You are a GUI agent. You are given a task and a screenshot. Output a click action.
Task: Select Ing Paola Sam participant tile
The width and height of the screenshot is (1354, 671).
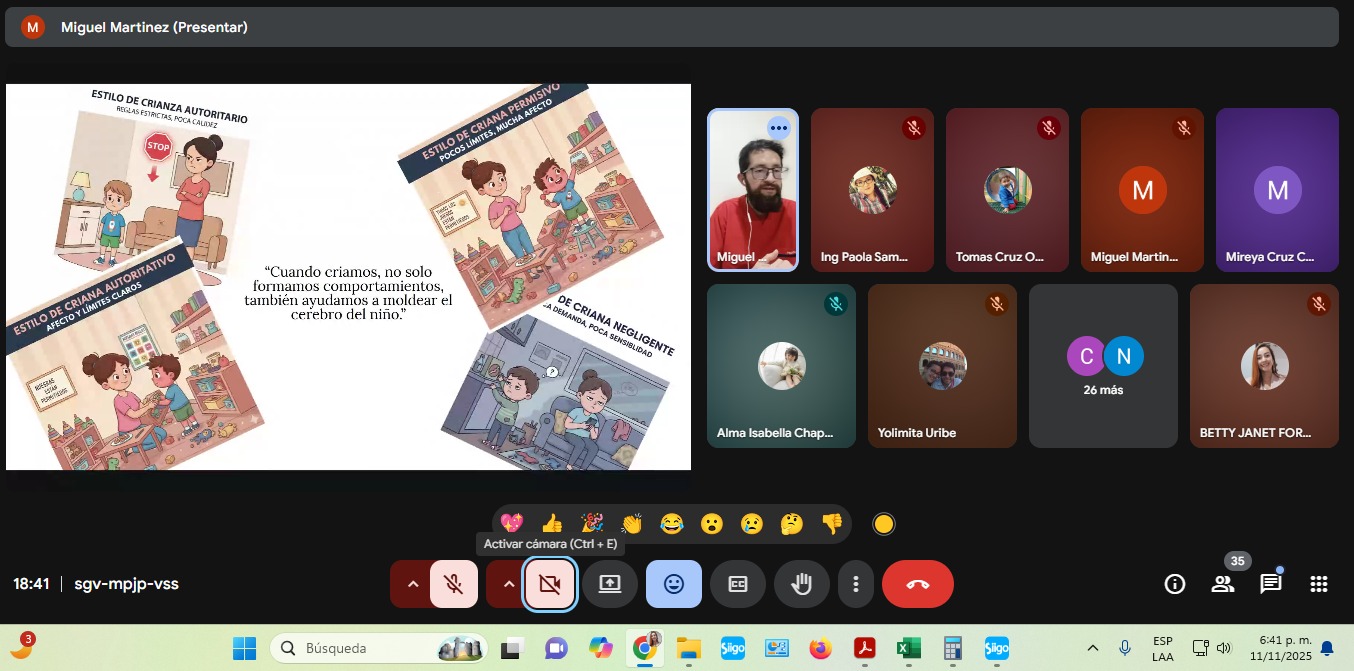pyautogui.click(x=872, y=190)
